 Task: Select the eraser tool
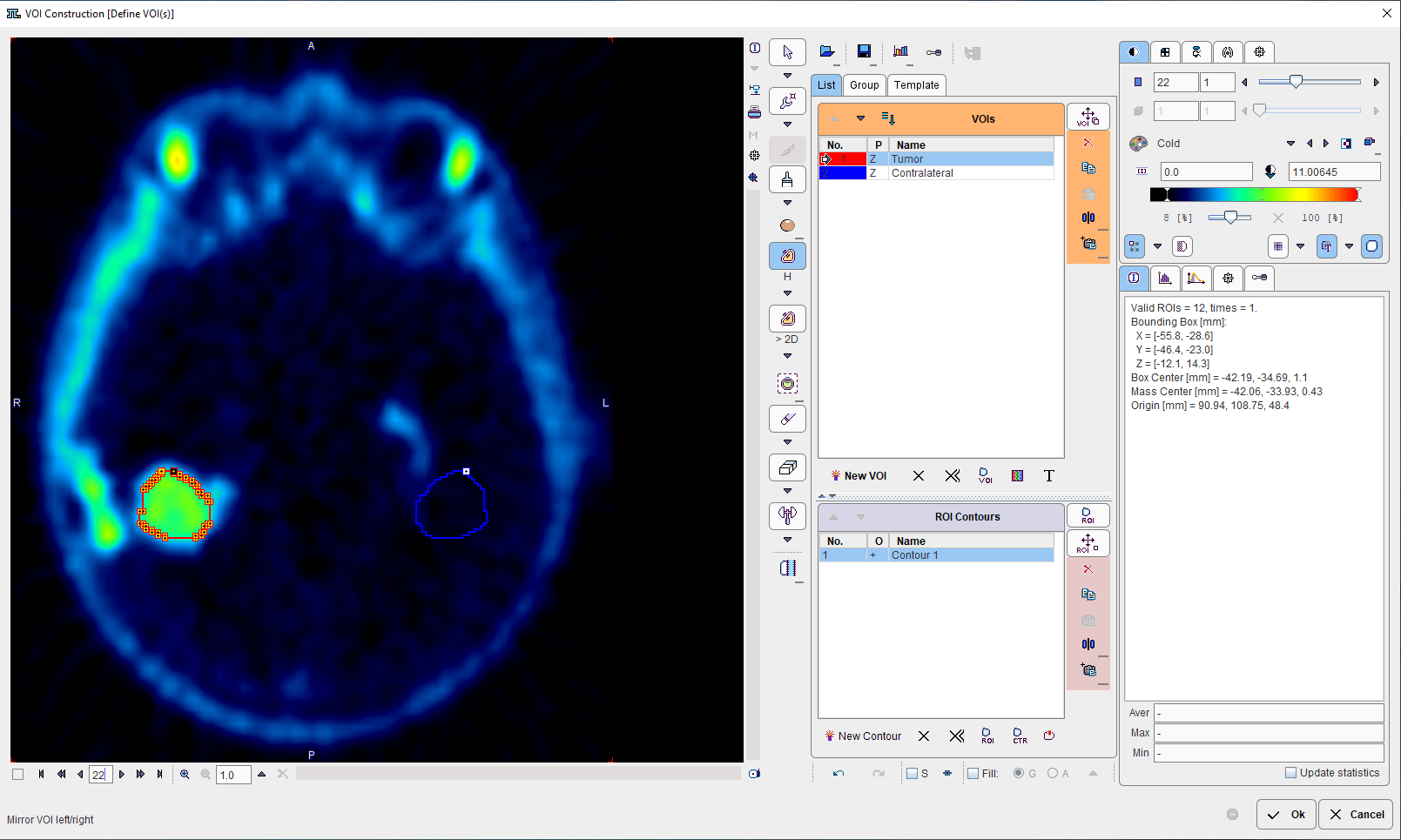click(787, 419)
